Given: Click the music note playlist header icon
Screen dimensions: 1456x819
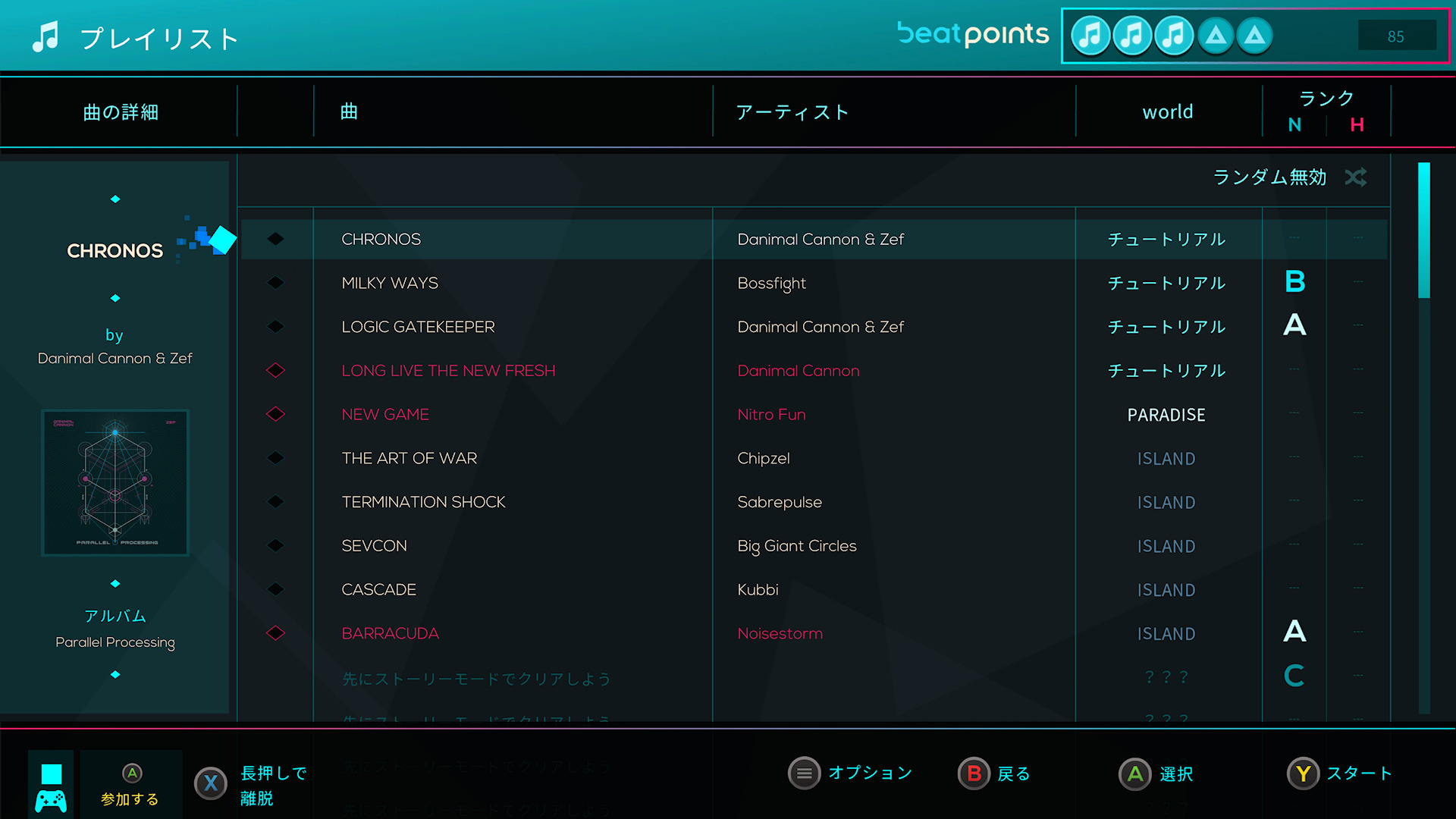Looking at the screenshot, I should click(45, 36).
